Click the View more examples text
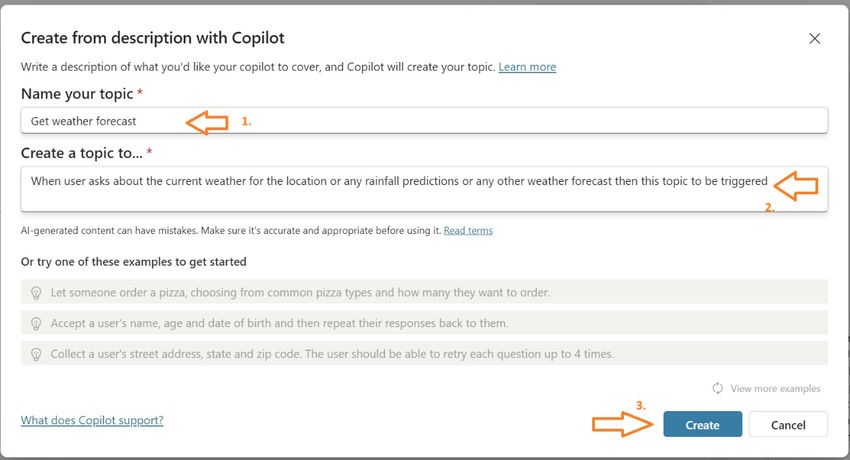 (x=775, y=389)
